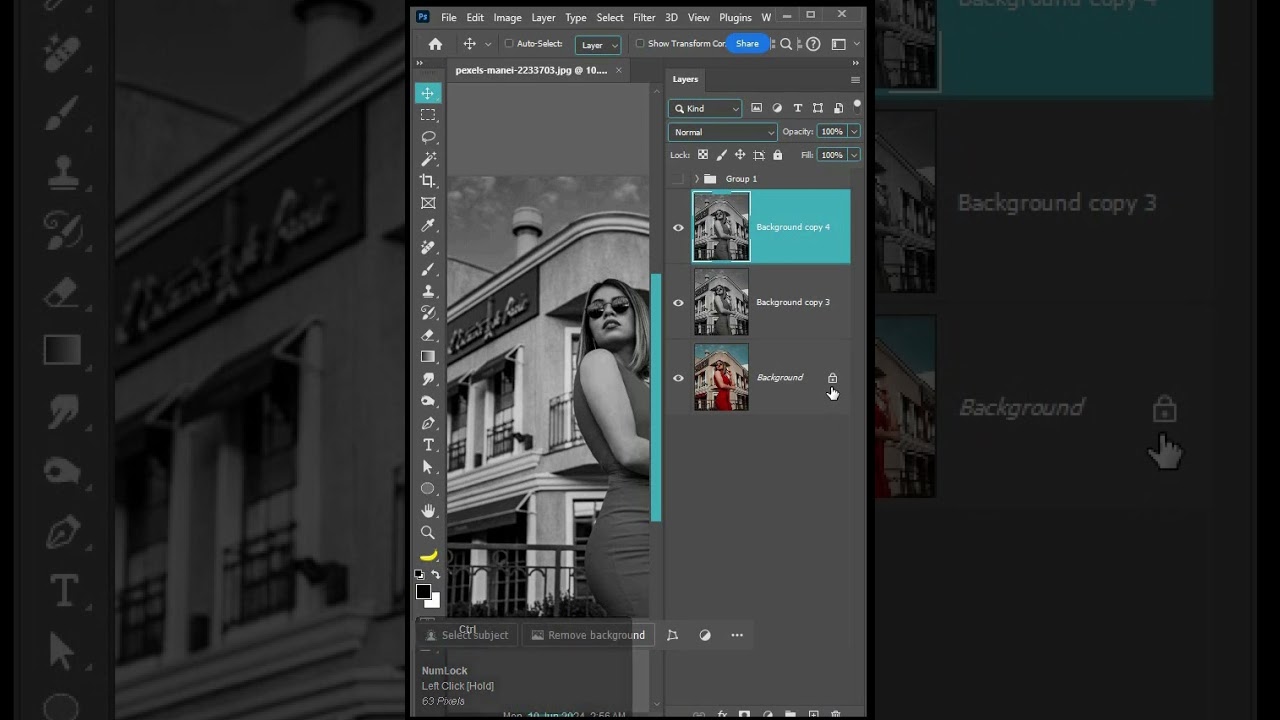Pick the Eyedropper tool

pyautogui.click(x=428, y=225)
